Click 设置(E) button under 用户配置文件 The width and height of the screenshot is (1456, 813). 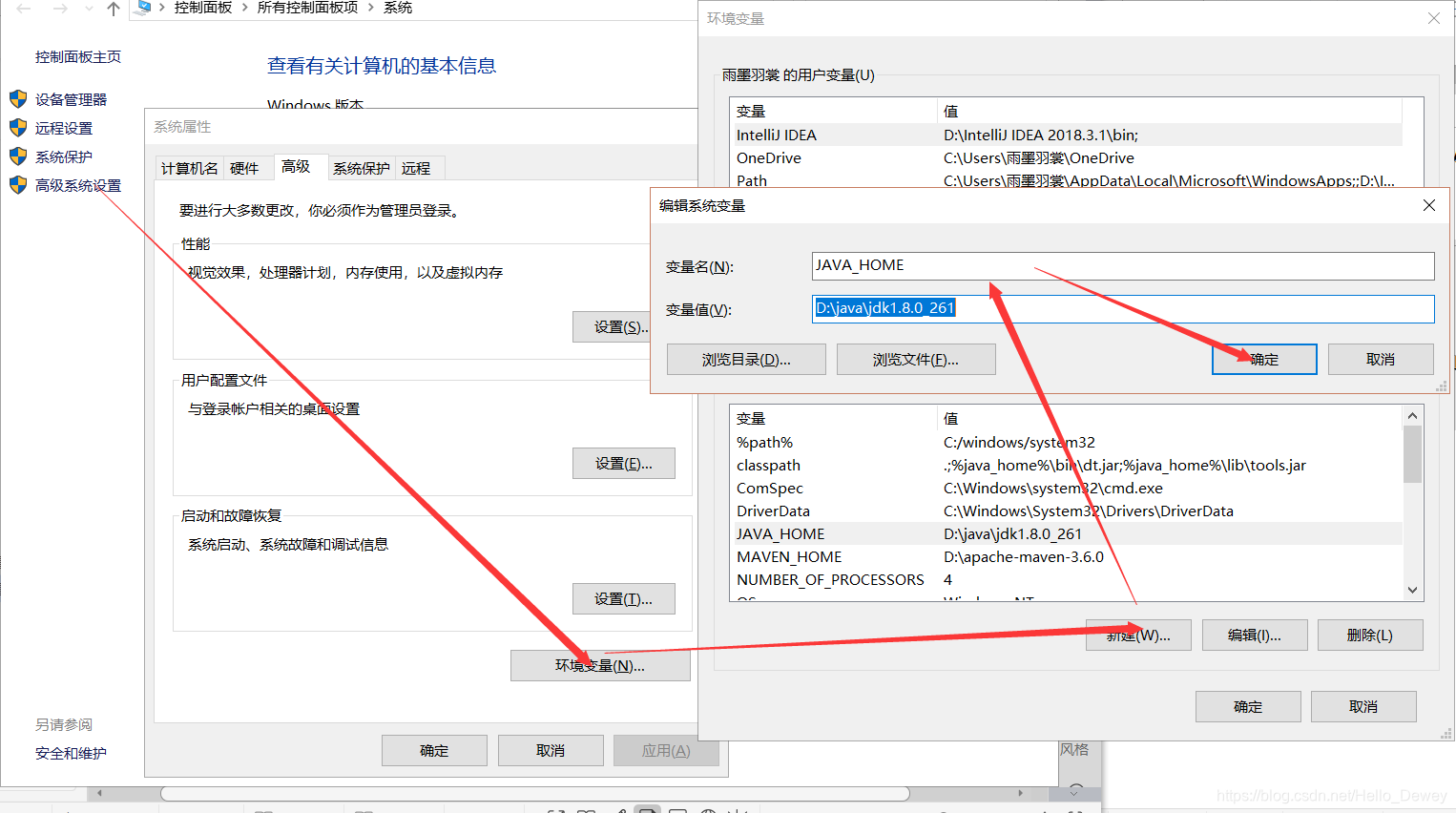click(623, 463)
